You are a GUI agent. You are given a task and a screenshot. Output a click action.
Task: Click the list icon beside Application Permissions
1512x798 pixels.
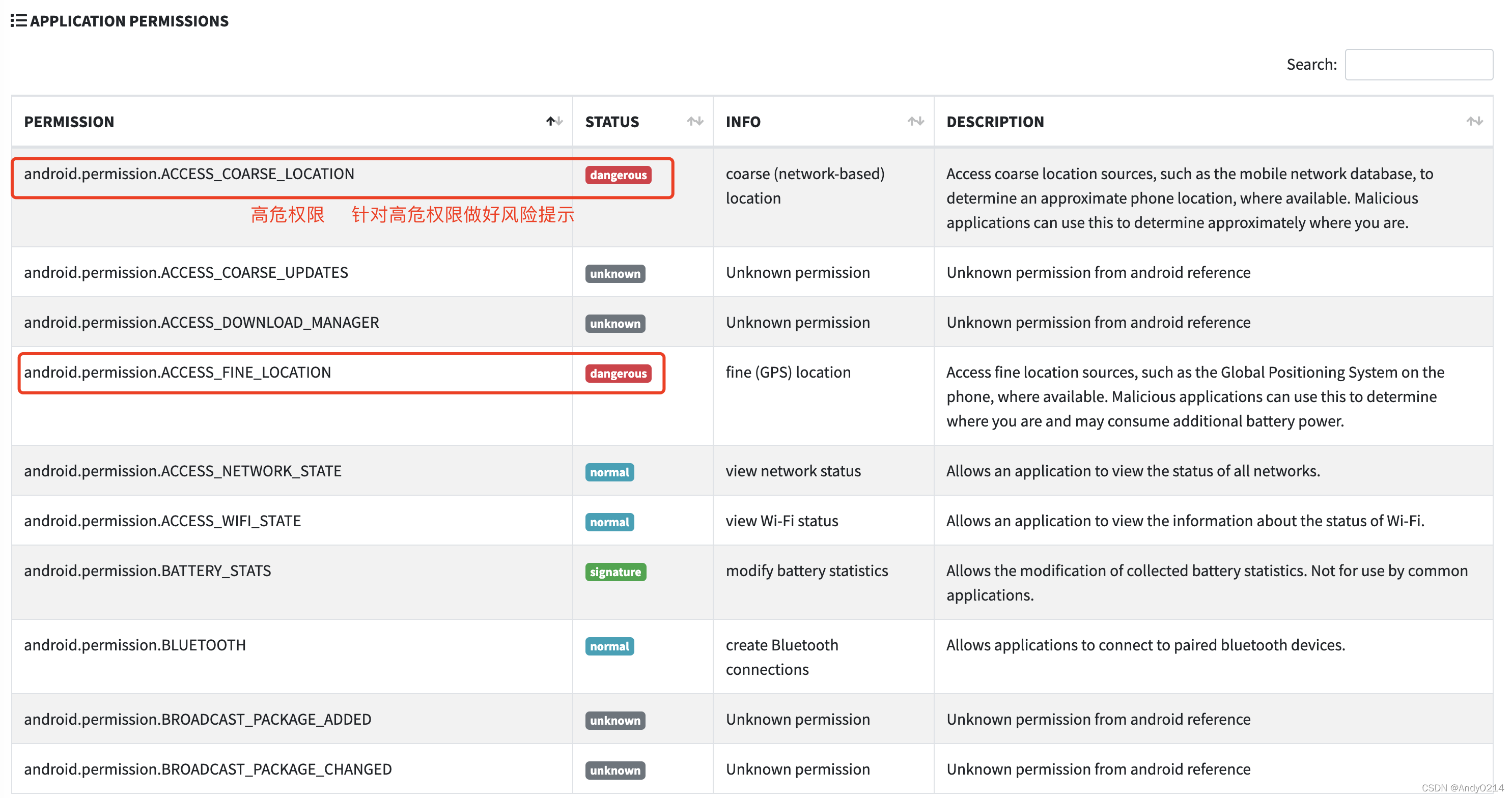point(18,20)
